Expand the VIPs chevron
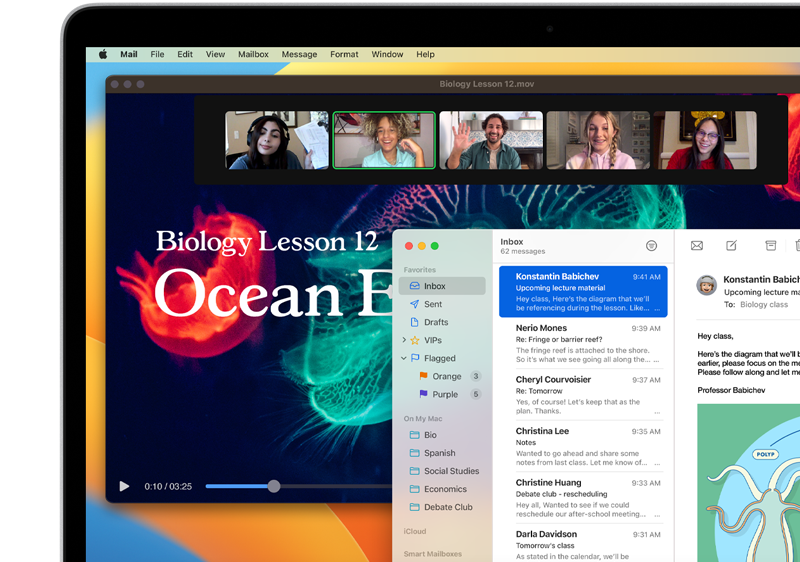The width and height of the screenshot is (800, 562). (x=404, y=340)
